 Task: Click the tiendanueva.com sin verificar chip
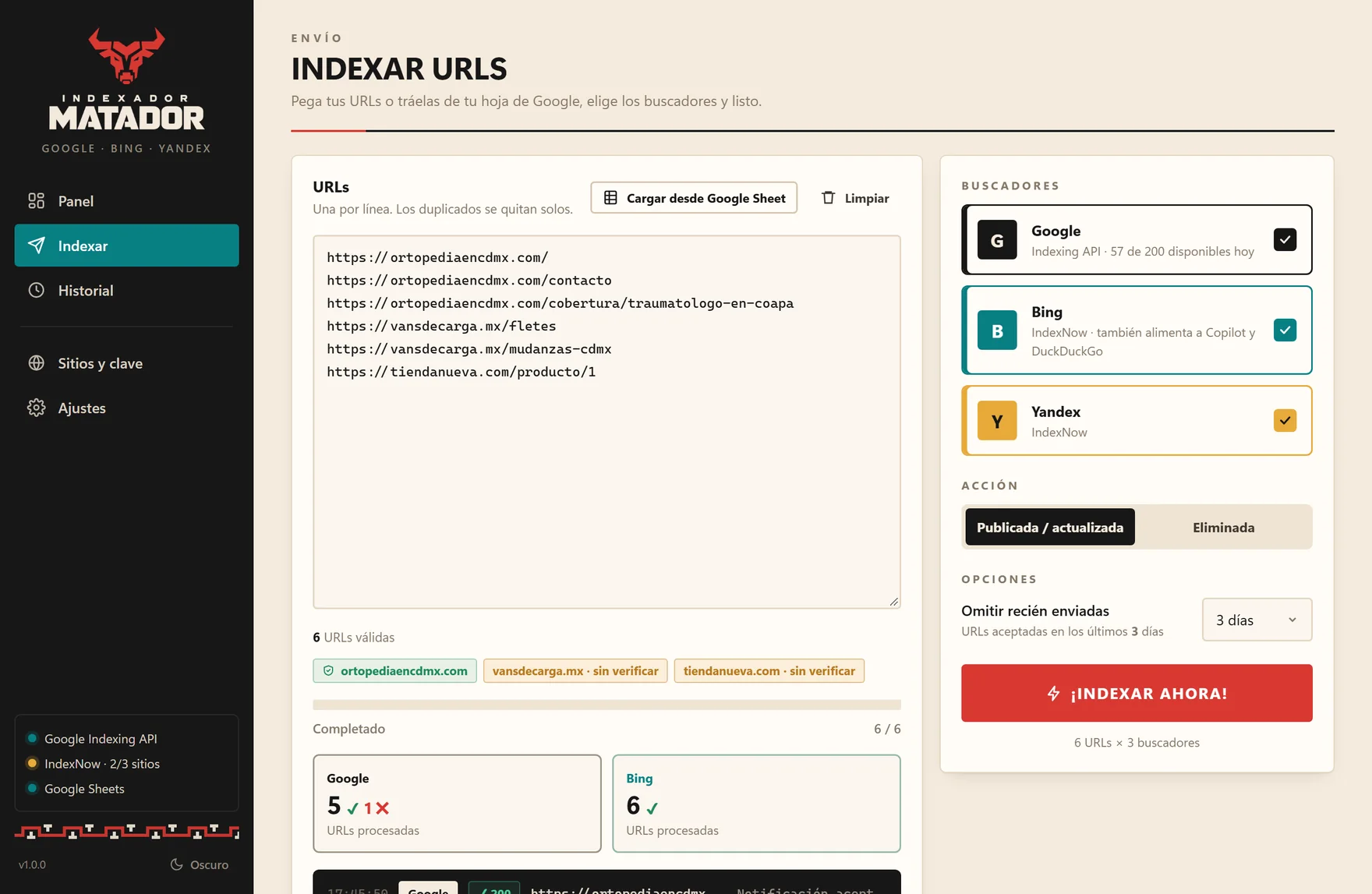[x=769, y=671]
